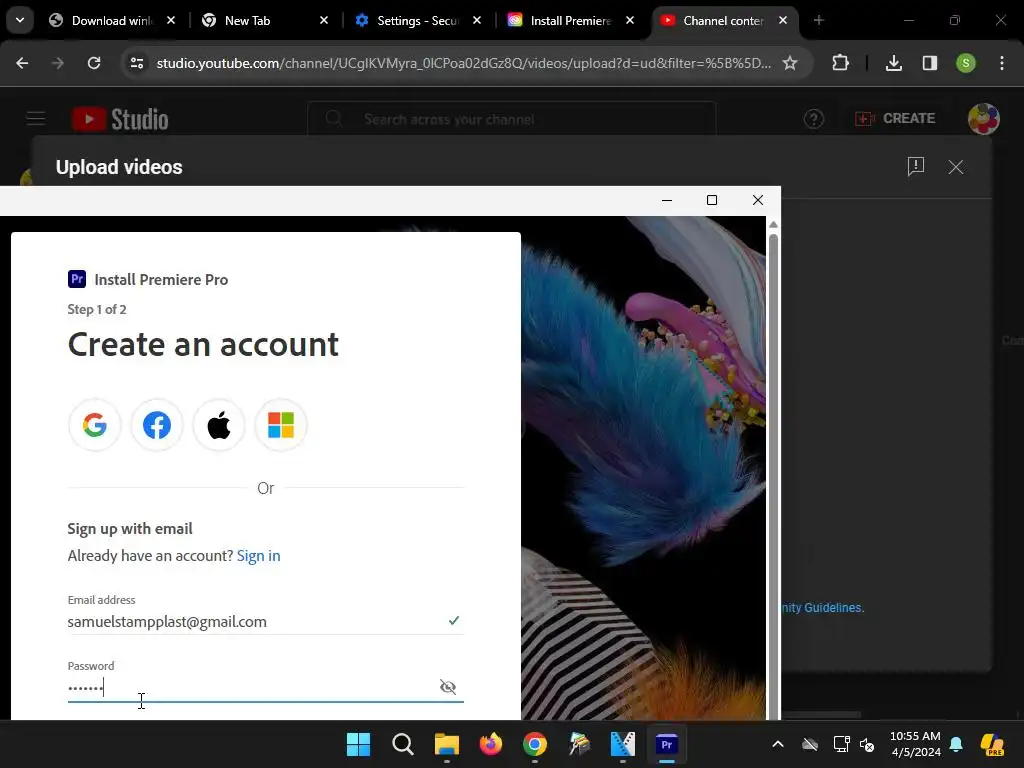Open the taskbar clock showing 10:55 AM
The width and height of the screenshot is (1024, 768).
tap(915, 744)
